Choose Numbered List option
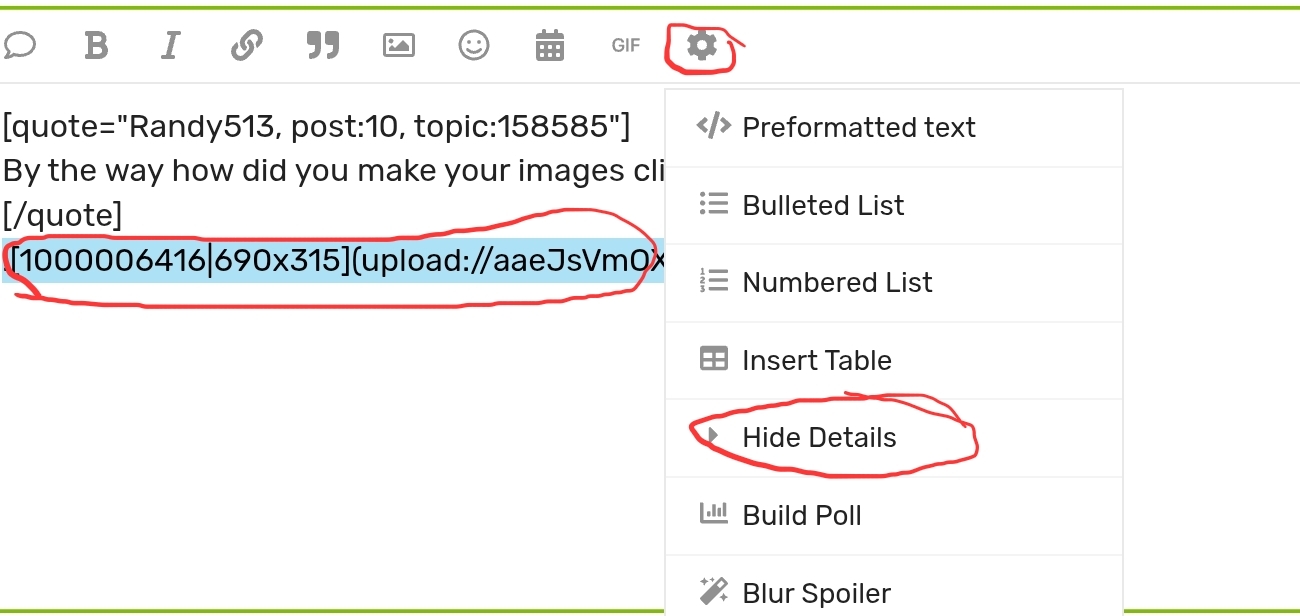 (x=836, y=283)
